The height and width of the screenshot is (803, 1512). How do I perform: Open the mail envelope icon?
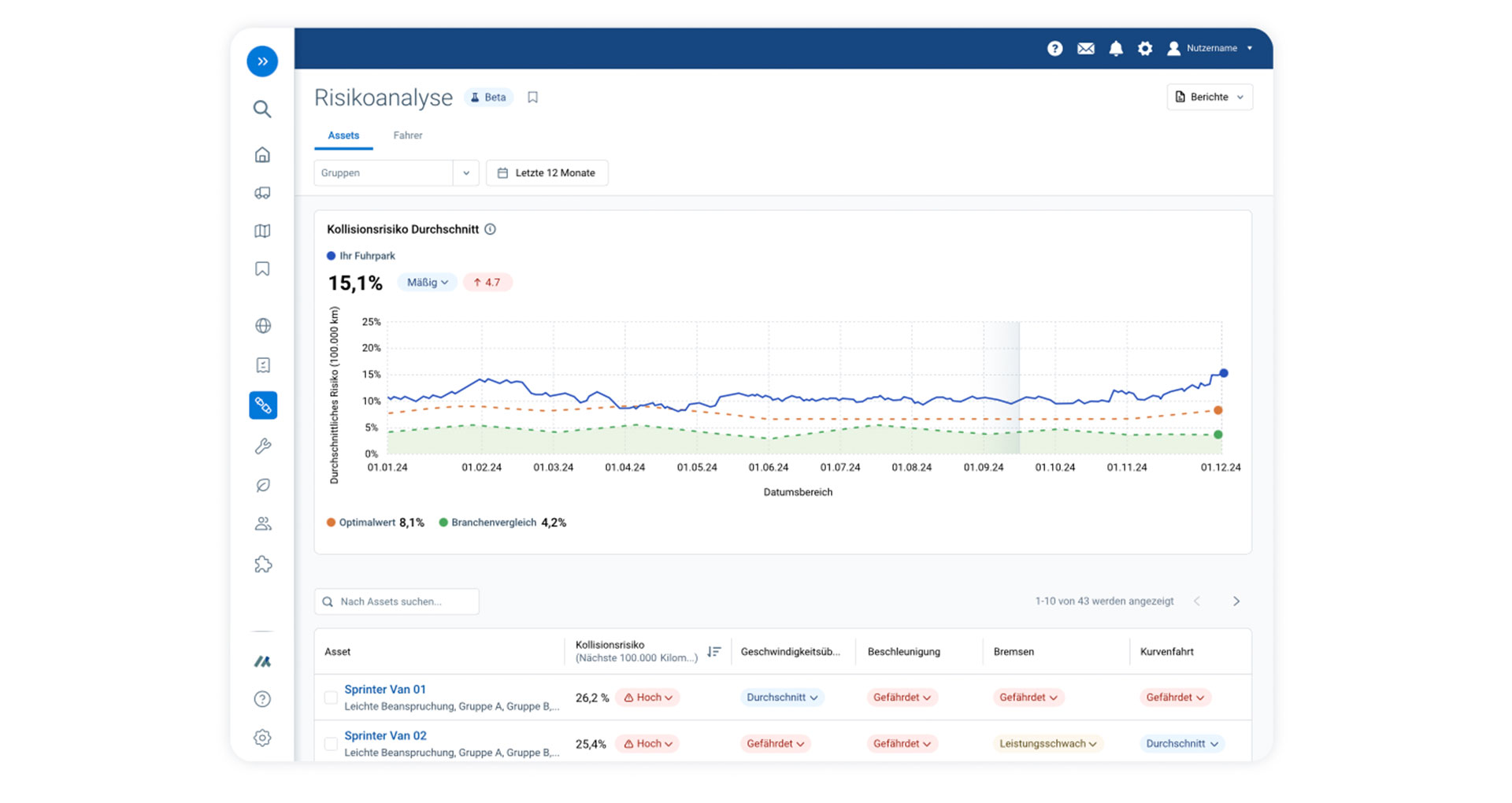pos(1085,49)
